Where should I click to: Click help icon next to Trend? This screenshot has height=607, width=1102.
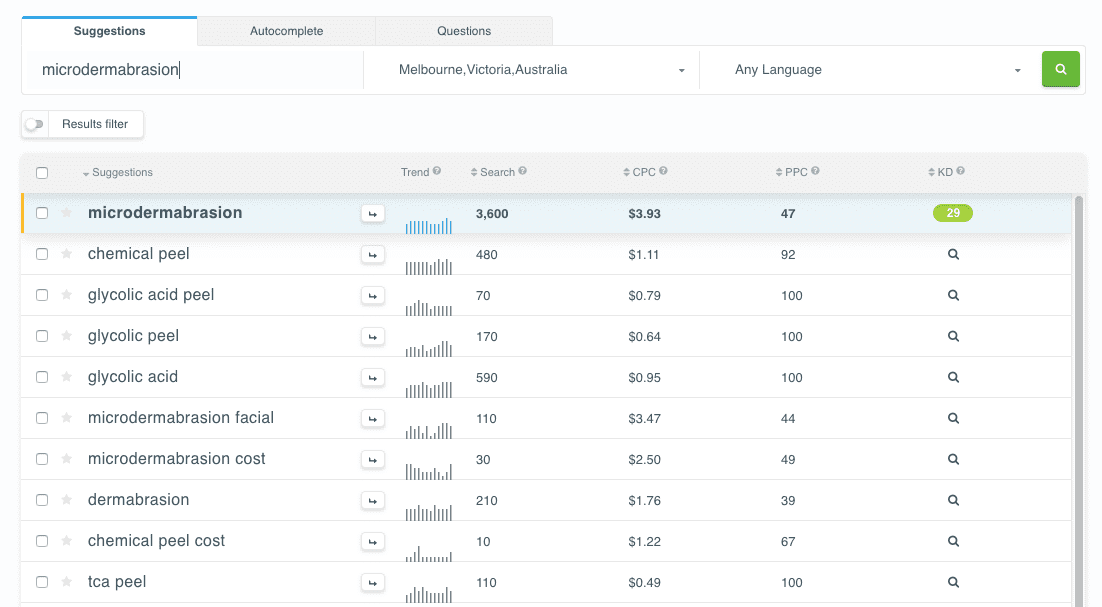coord(436,171)
